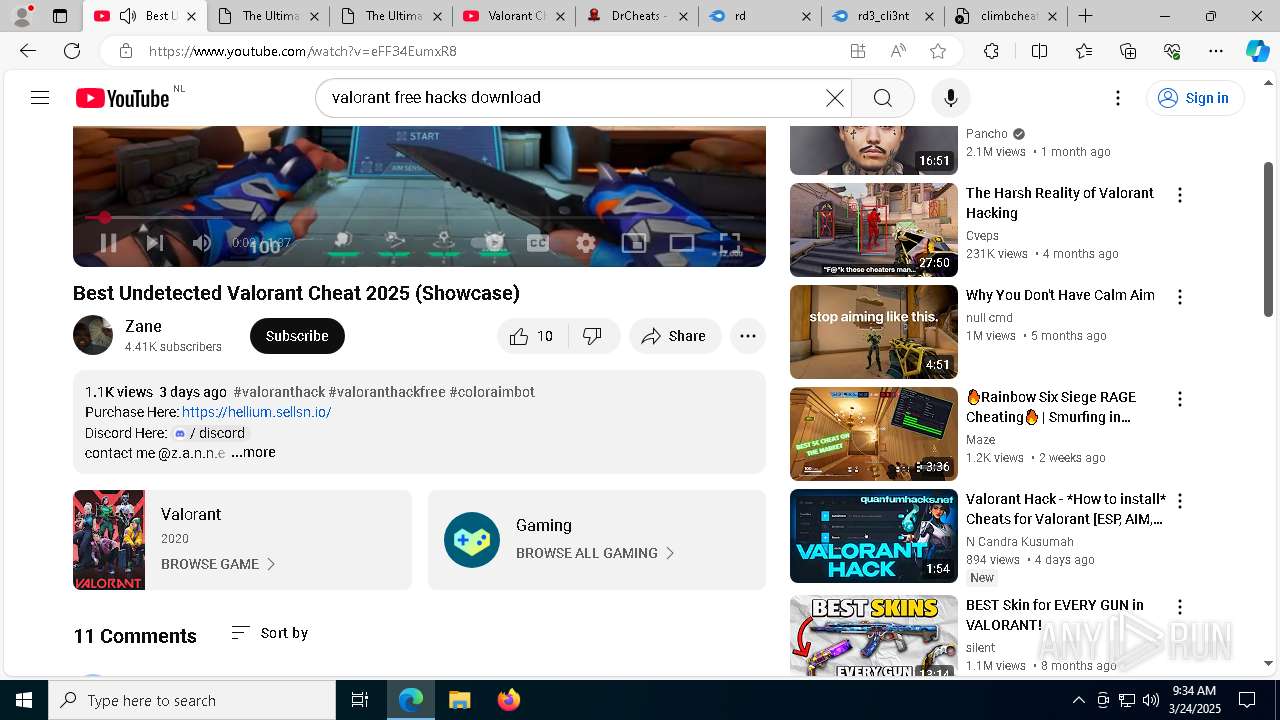Mute the Best U tab audio icon
The image size is (1280, 720).
coord(128,16)
